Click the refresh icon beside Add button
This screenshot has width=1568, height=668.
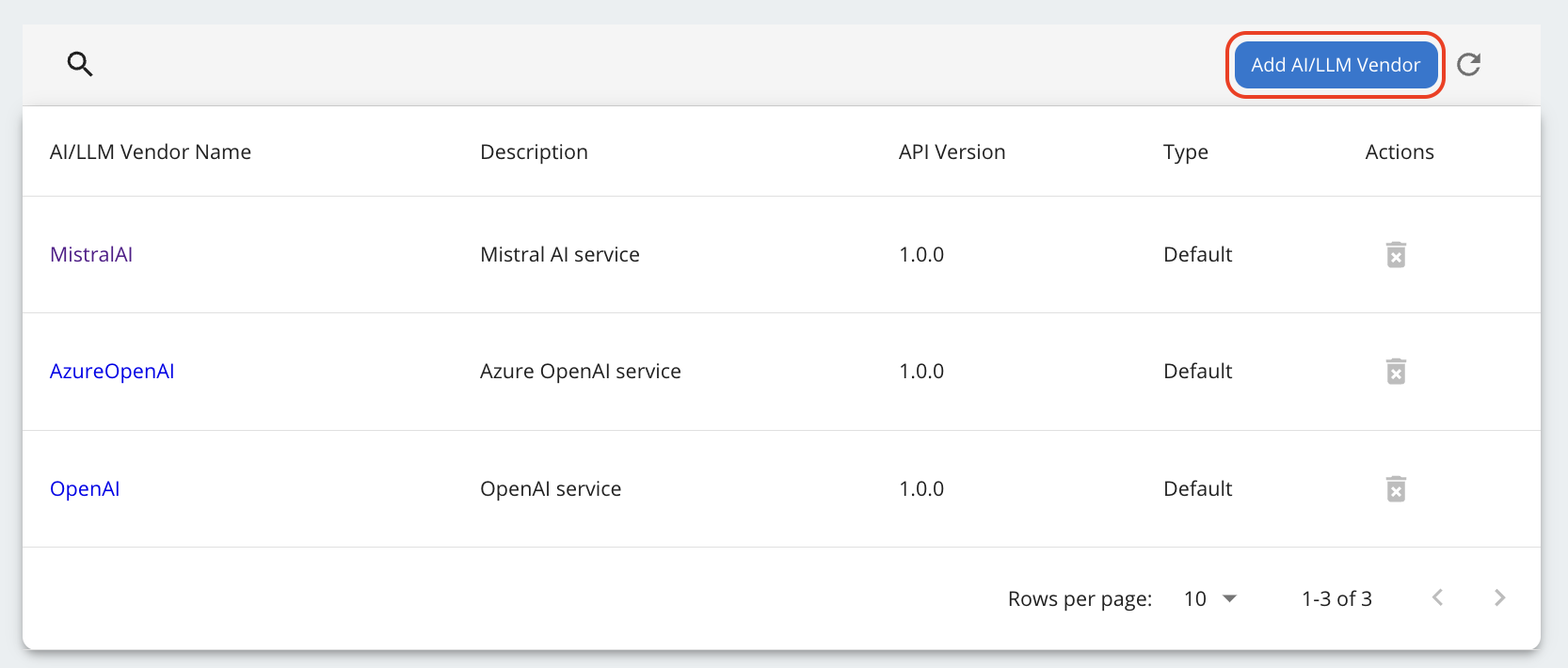pyautogui.click(x=1468, y=64)
